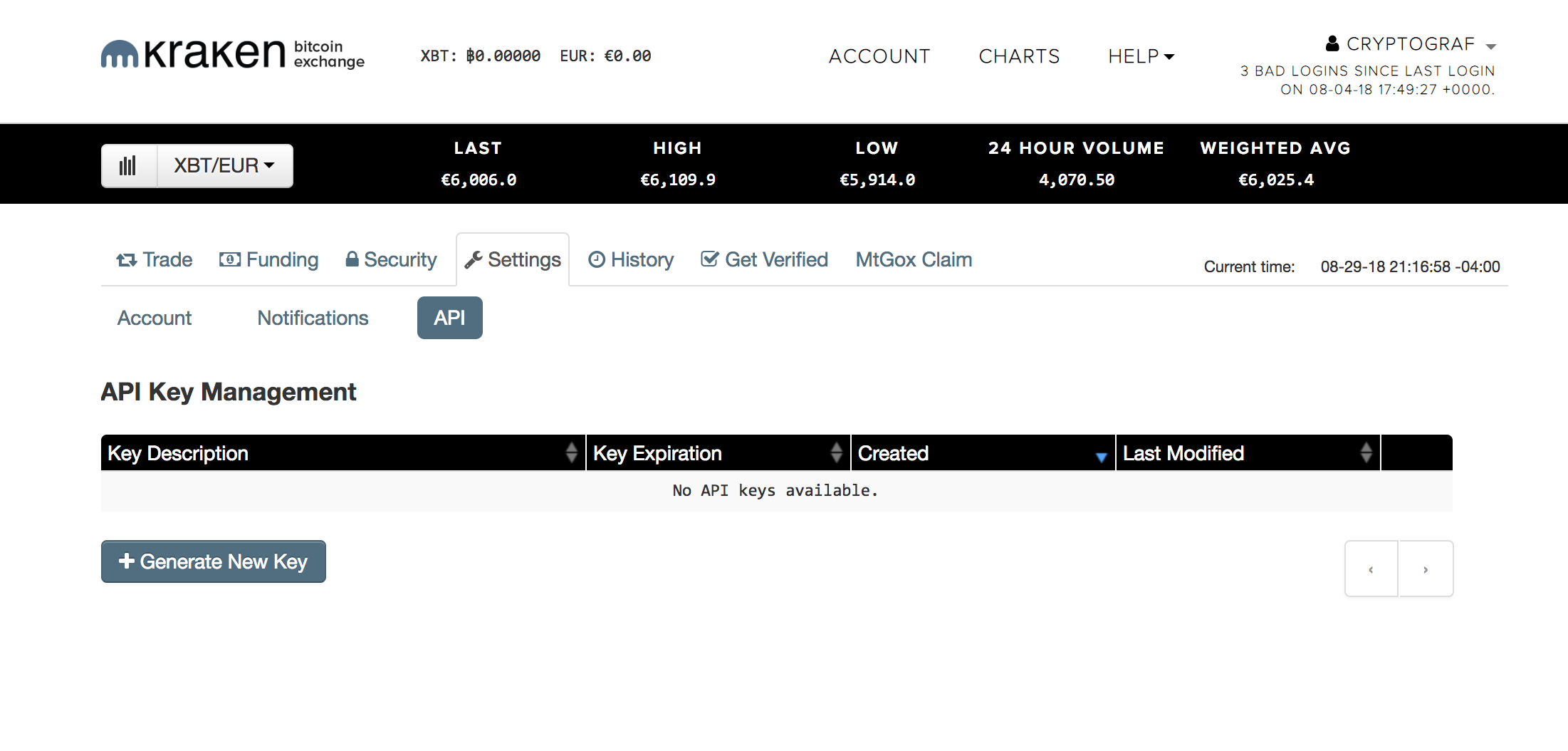Sort table by Last Modified column
Viewport: 1568px width, 751px height.
click(x=1248, y=453)
